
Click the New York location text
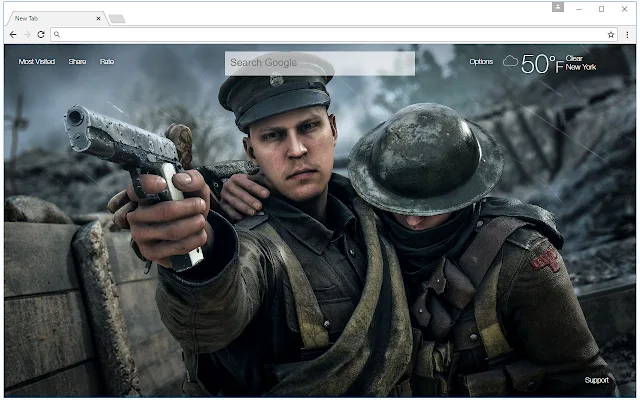tap(581, 67)
